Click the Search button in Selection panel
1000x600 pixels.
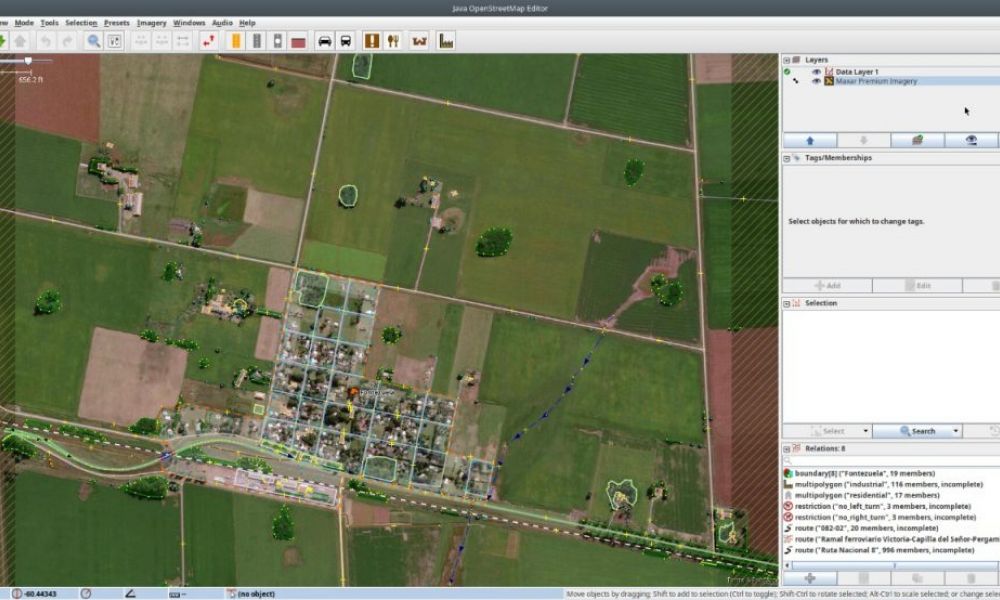pos(917,431)
